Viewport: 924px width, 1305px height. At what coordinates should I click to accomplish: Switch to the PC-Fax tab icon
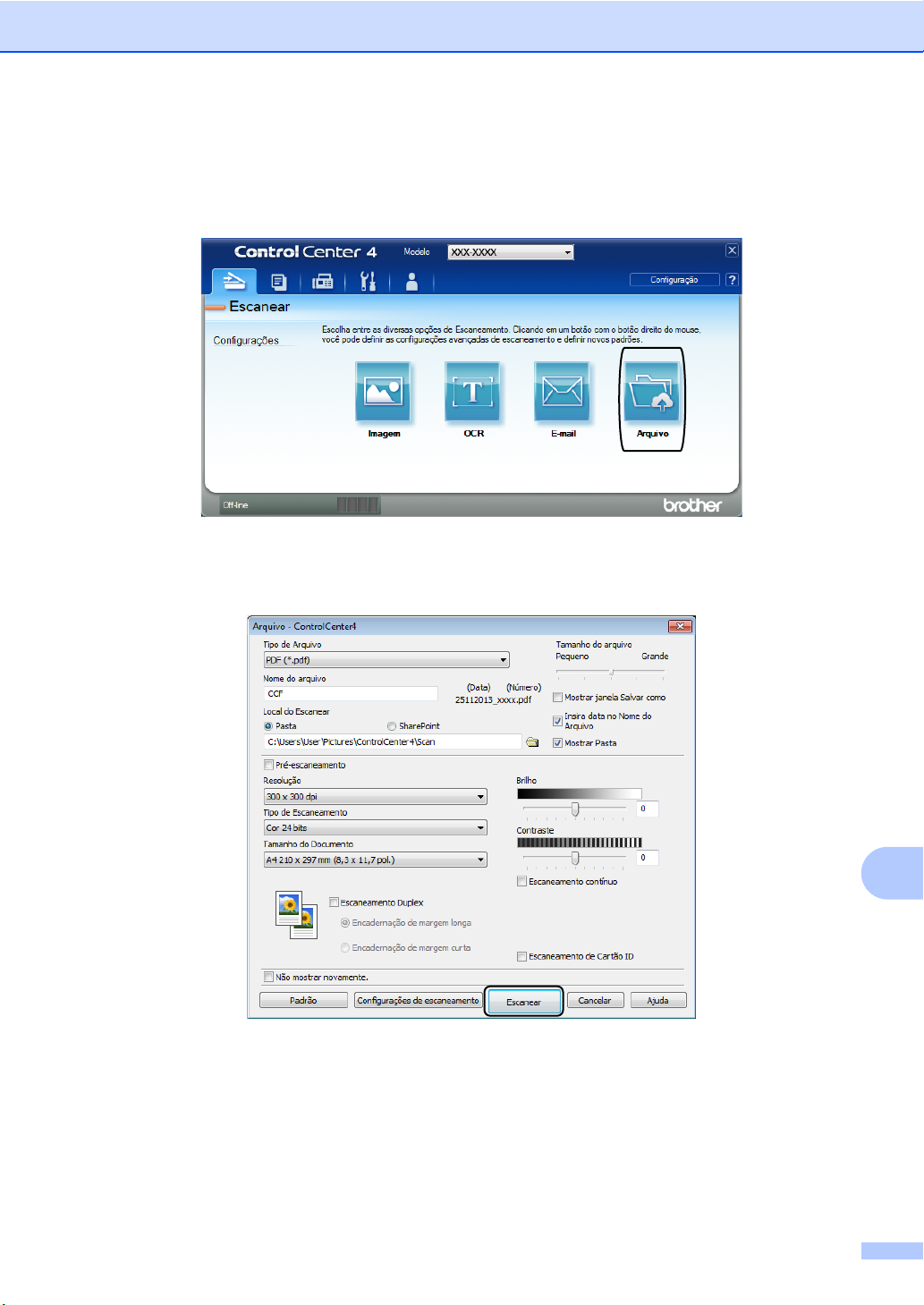(322, 282)
